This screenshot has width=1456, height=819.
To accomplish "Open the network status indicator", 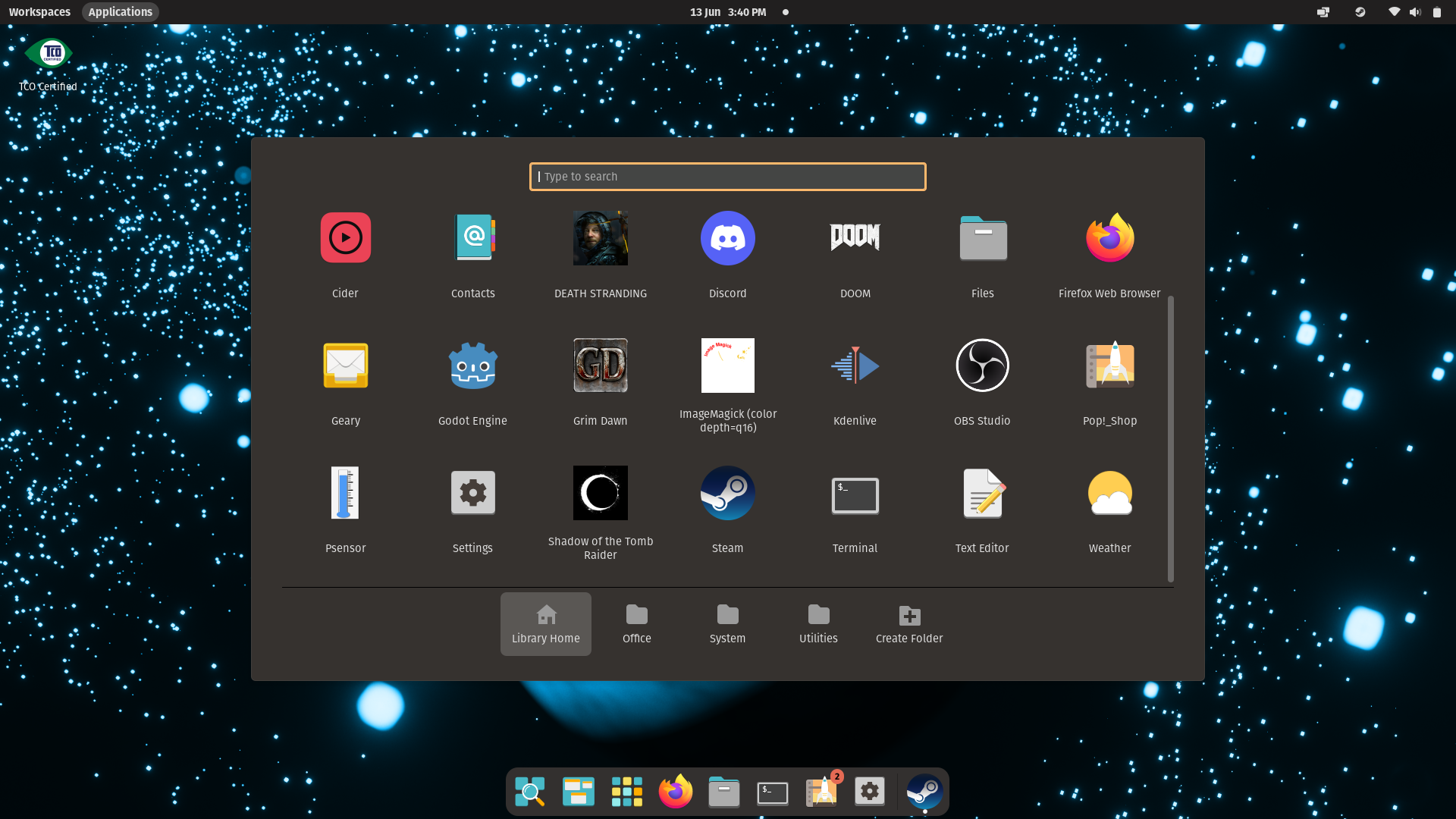I will 1394,12.
